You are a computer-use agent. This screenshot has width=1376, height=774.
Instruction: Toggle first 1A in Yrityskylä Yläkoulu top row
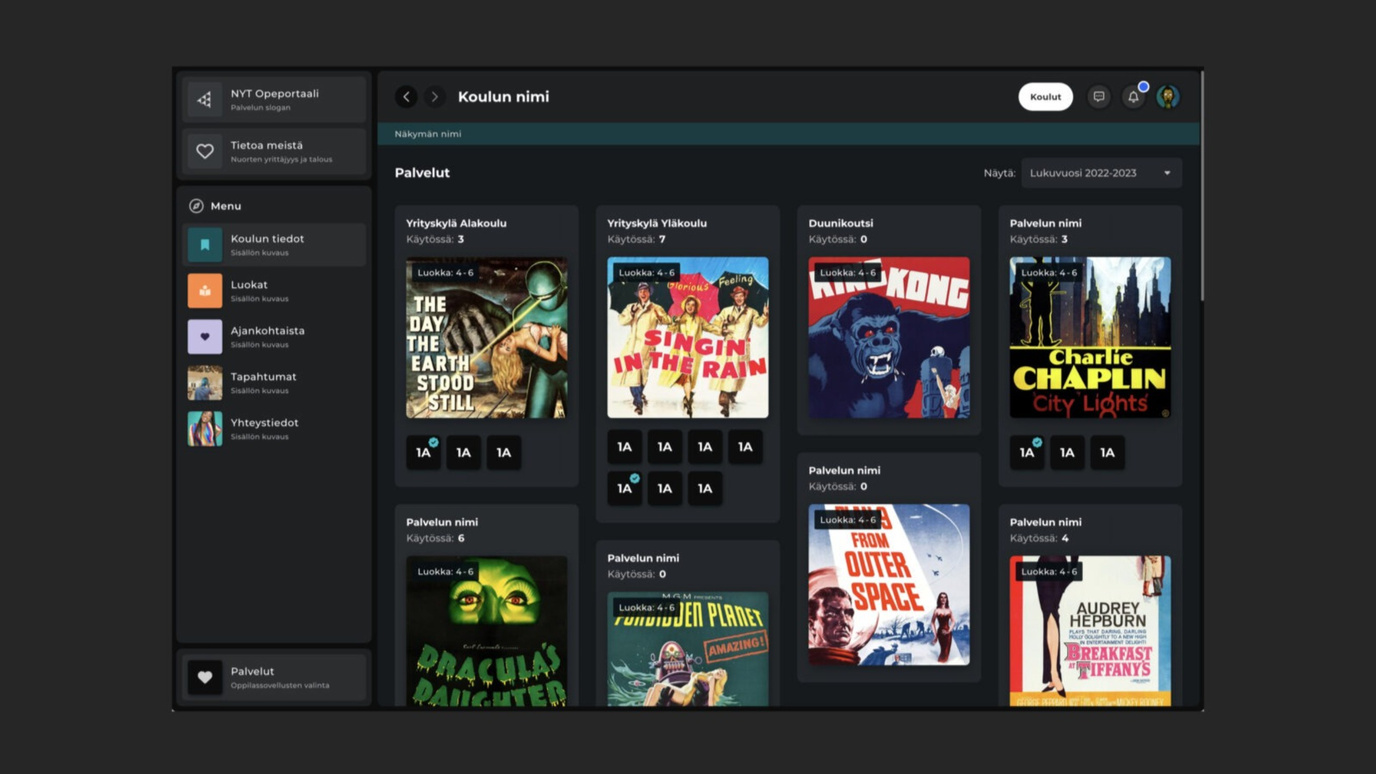pos(624,447)
